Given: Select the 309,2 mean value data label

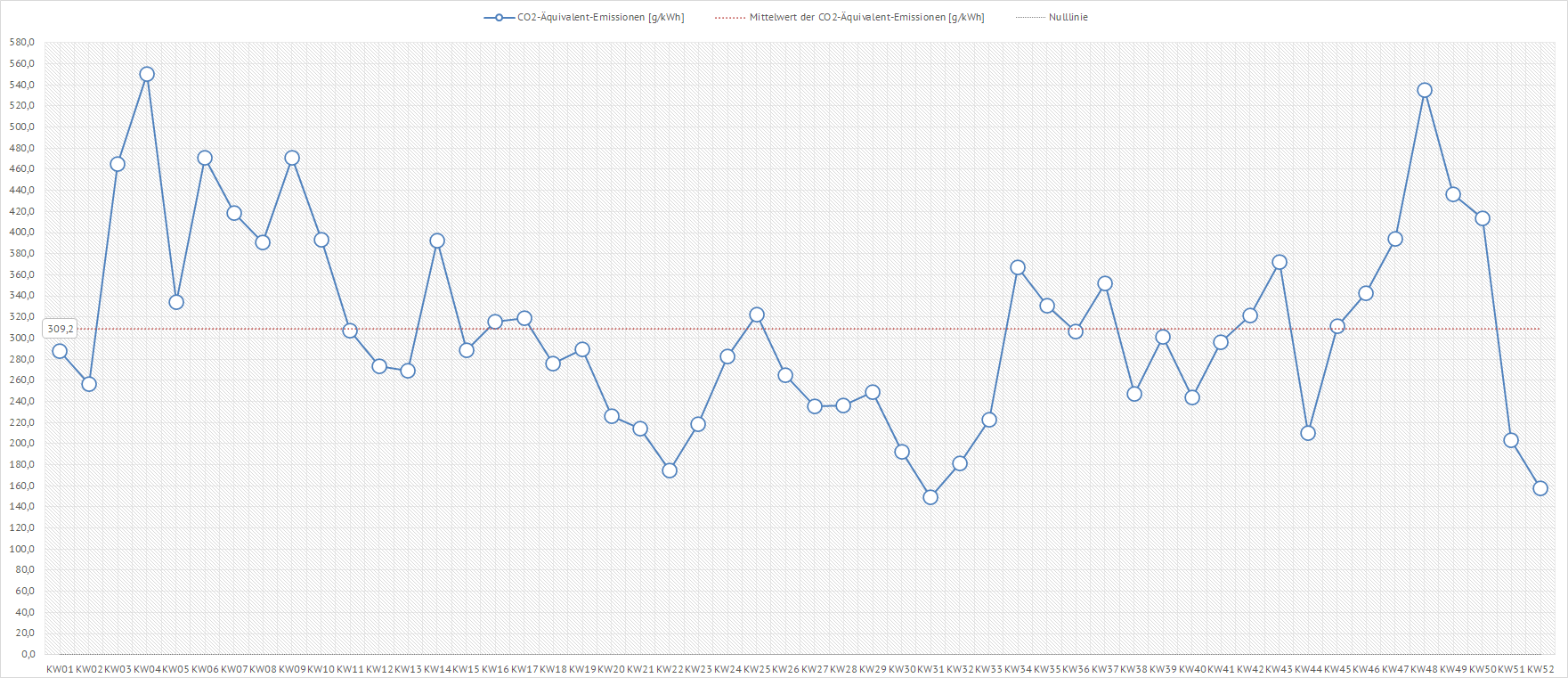Looking at the screenshot, I should click(61, 329).
